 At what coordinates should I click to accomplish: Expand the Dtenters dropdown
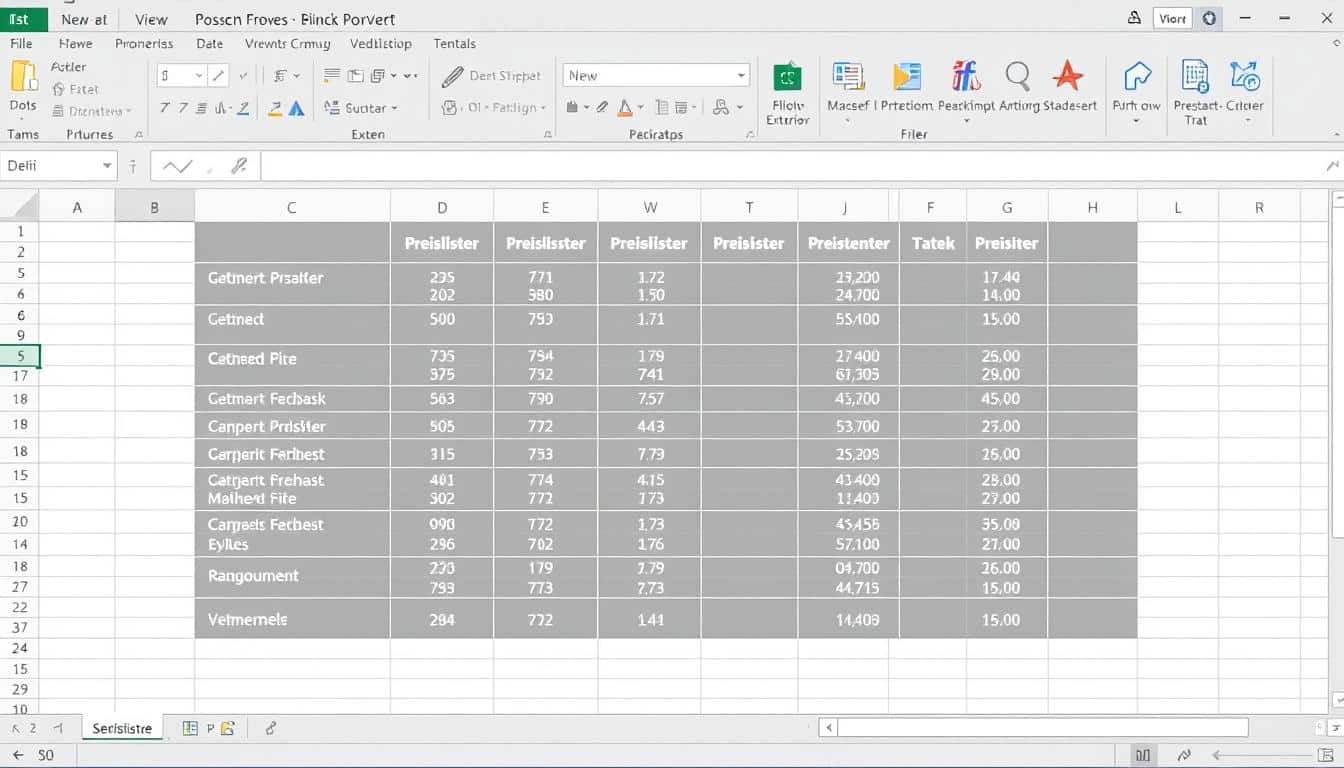129,111
